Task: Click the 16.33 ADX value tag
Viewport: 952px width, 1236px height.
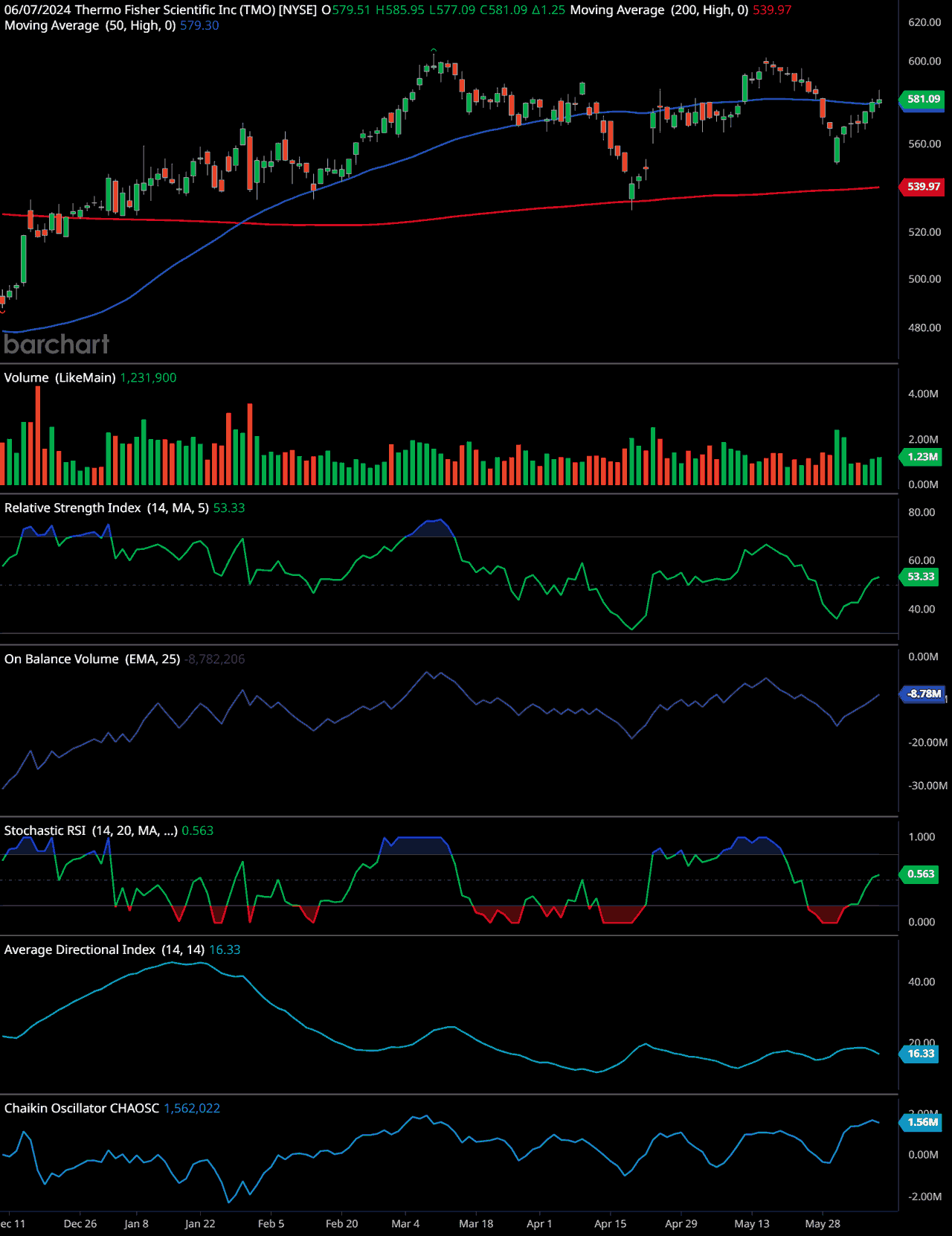Action: 920,1054
